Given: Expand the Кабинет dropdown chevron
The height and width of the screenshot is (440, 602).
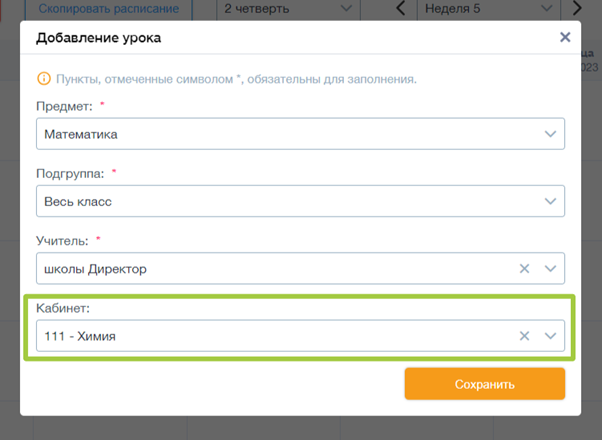Looking at the screenshot, I should 550,336.
